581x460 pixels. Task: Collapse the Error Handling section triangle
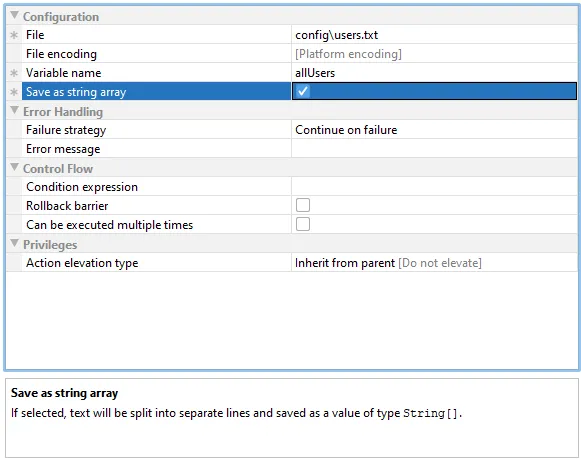(x=14, y=110)
